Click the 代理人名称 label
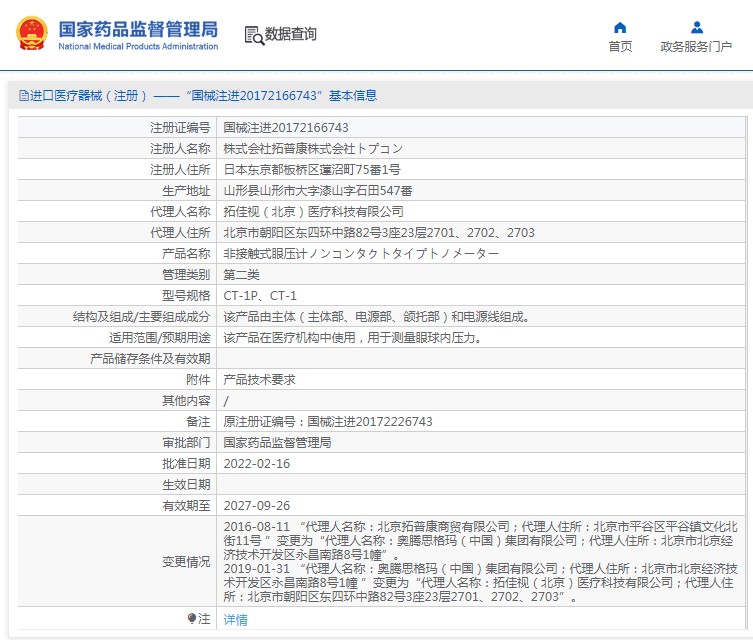Image resolution: width=753 pixels, height=640 pixels. 180,212
